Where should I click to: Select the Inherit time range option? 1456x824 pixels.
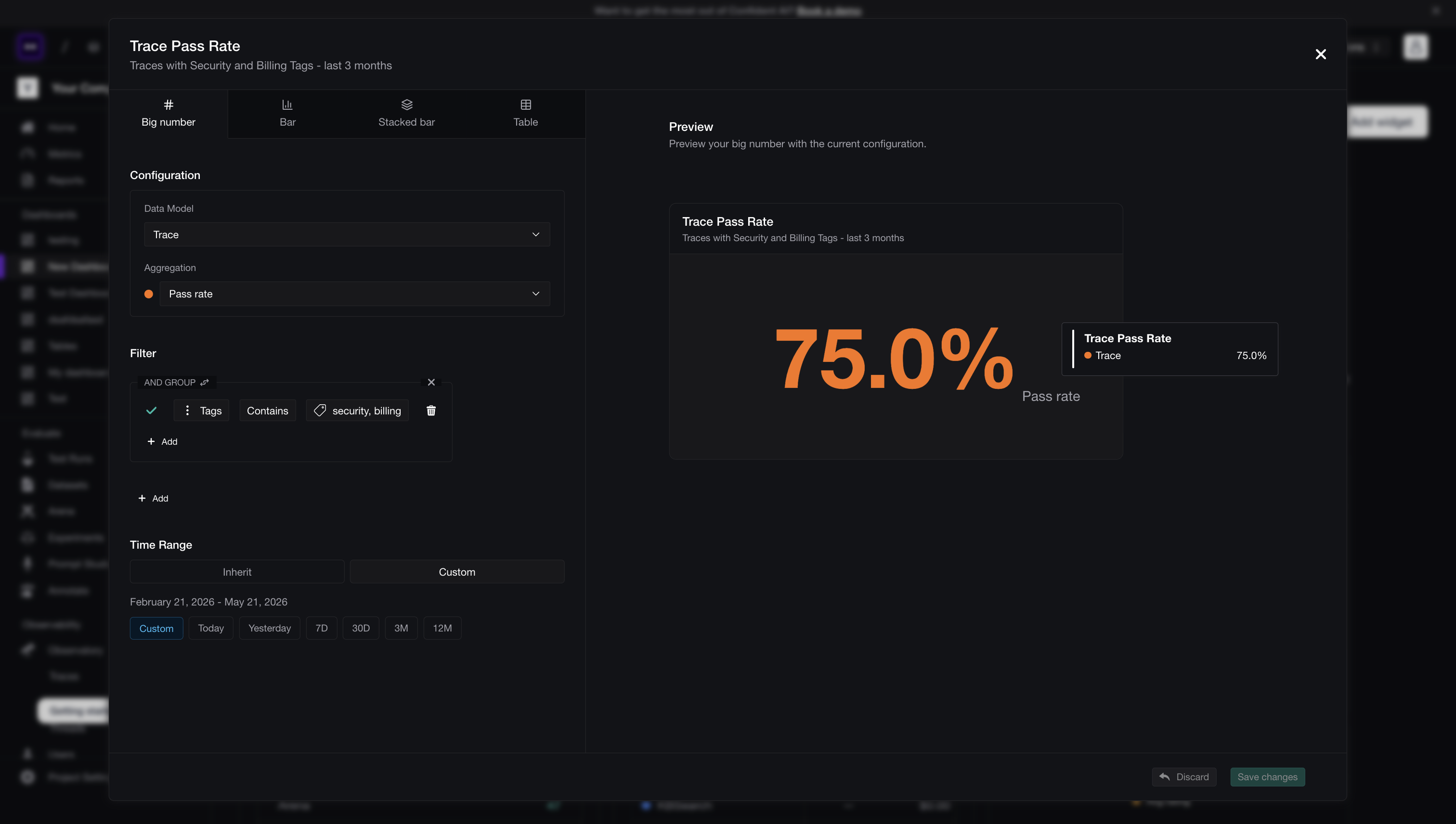pyautogui.click(x=237, y=572)
